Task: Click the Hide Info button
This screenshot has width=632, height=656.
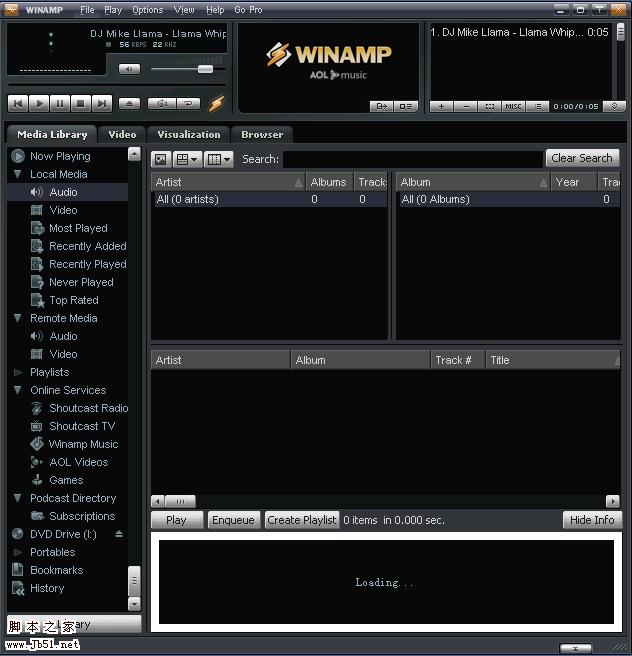Action: 592,520
